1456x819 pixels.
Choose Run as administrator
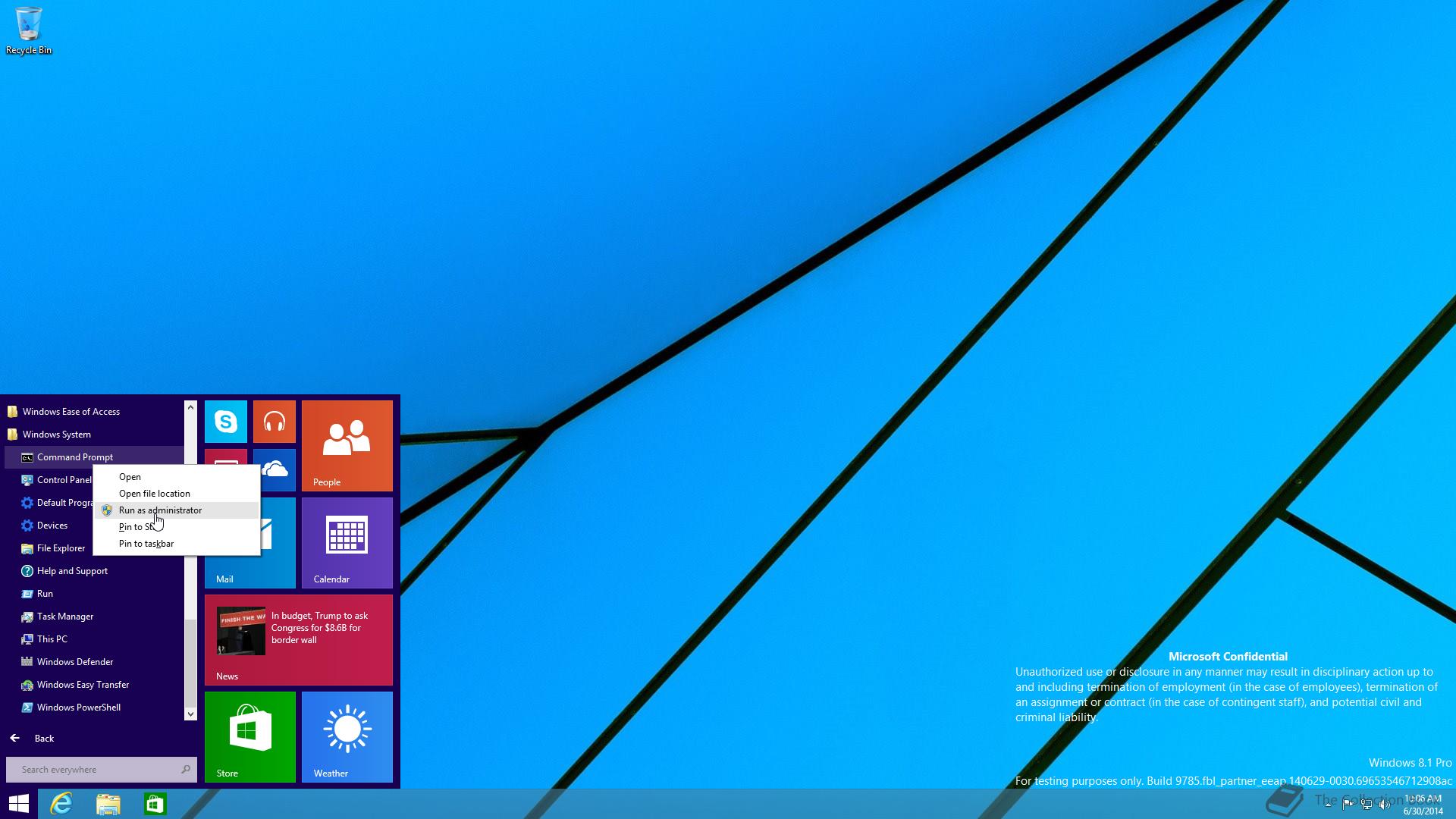[176, 510]
